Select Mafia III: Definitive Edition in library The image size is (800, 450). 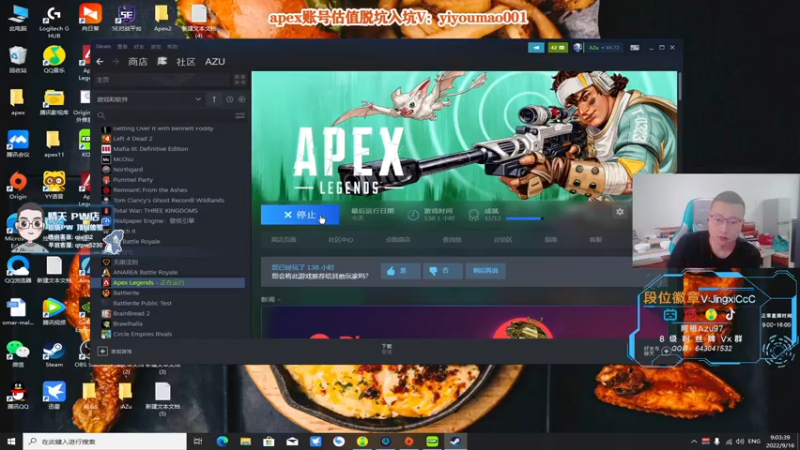(151, 149)
